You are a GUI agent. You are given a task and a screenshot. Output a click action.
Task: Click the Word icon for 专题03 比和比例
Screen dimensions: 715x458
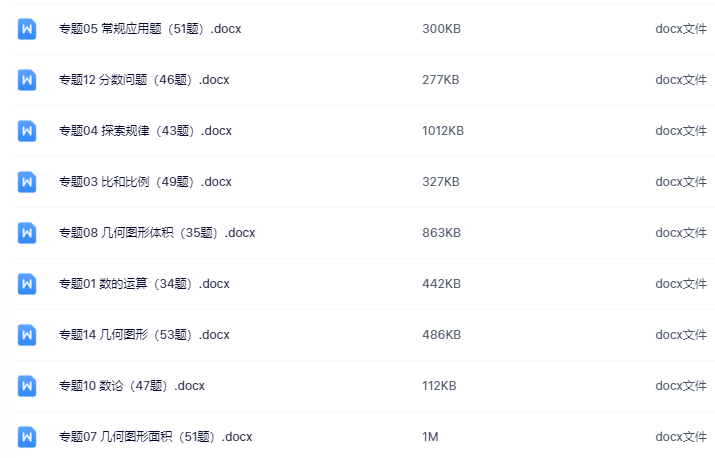(x=27, y=182)
